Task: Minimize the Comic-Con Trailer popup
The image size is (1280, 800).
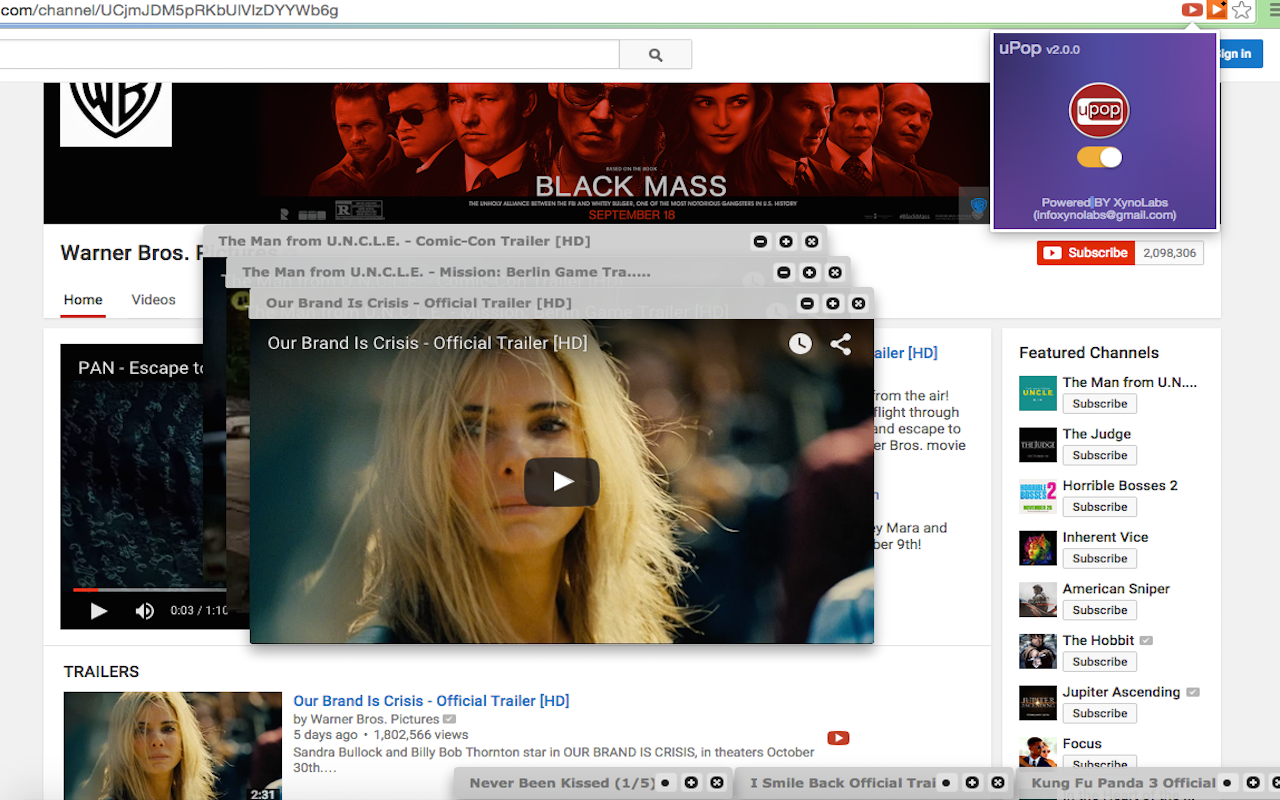Action: coord(760,241)
